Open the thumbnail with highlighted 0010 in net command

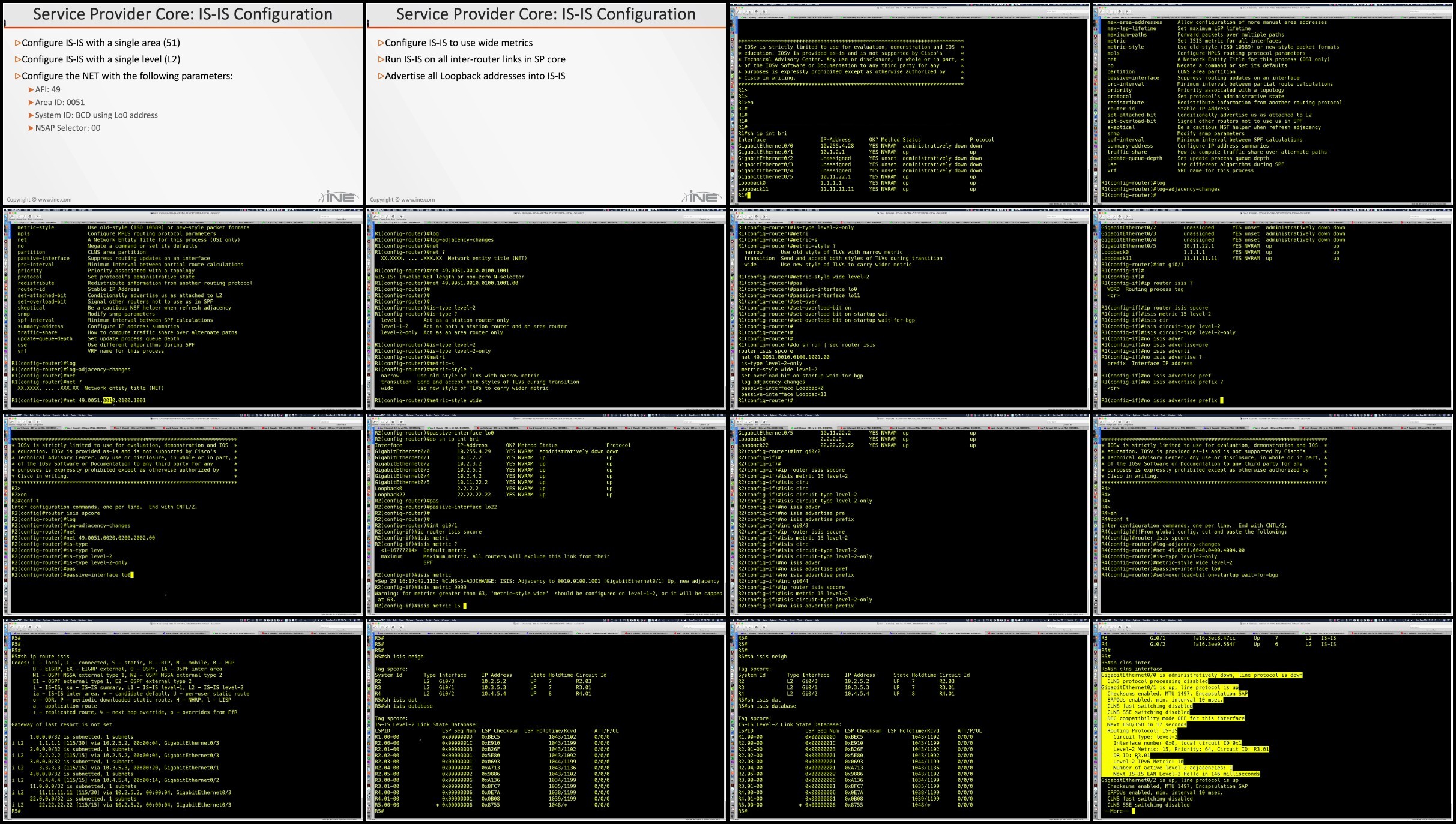pyautogui.click(x=183, y=309)
